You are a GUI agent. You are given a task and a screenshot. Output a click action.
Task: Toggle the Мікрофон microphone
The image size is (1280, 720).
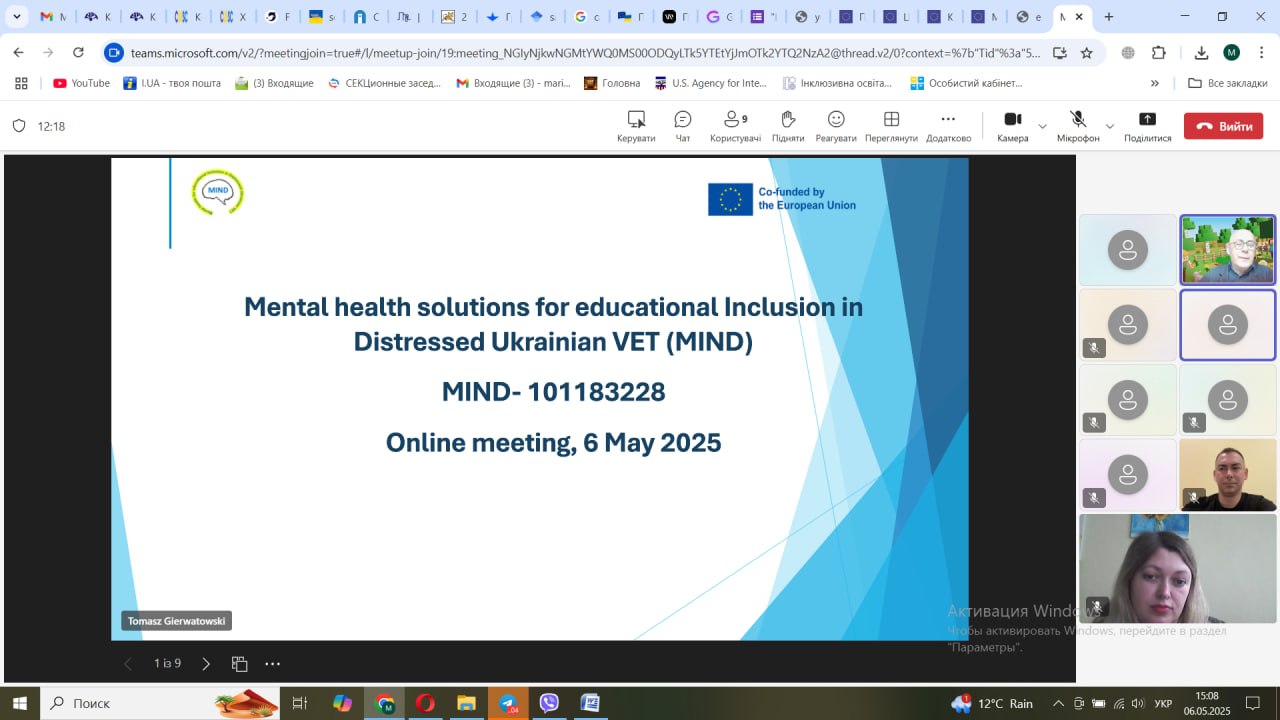[x=1078, y=126]
